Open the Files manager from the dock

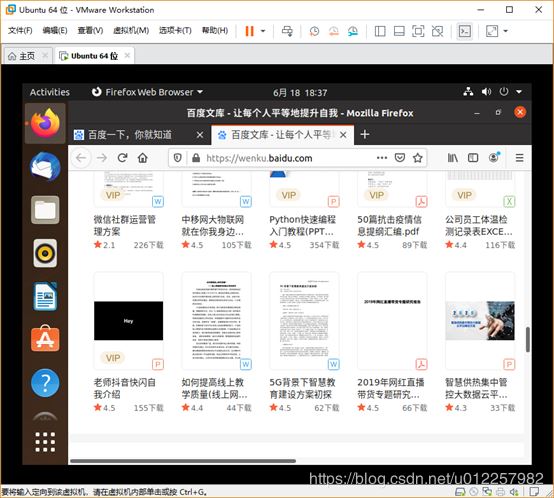click(x=45, y=210)
